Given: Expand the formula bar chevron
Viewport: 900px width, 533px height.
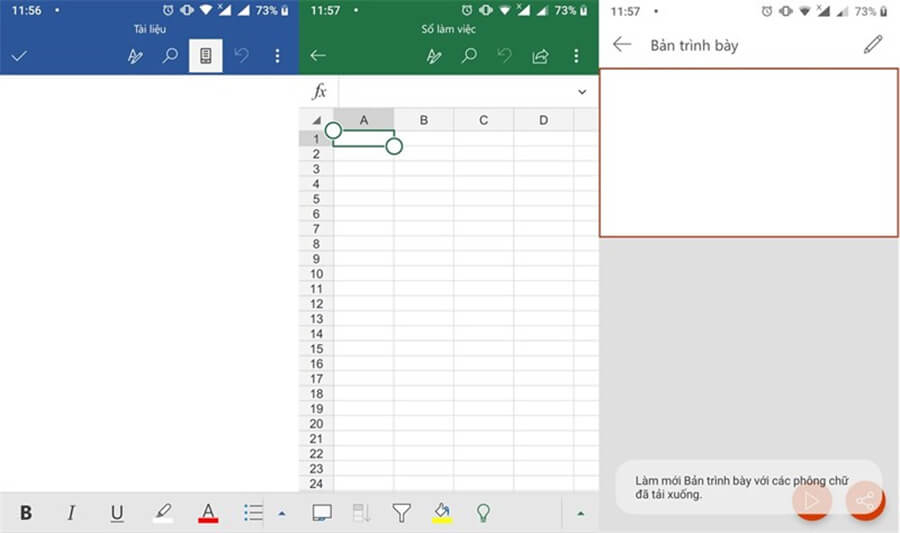Looking at the screenshot, I should pos(582,92).
